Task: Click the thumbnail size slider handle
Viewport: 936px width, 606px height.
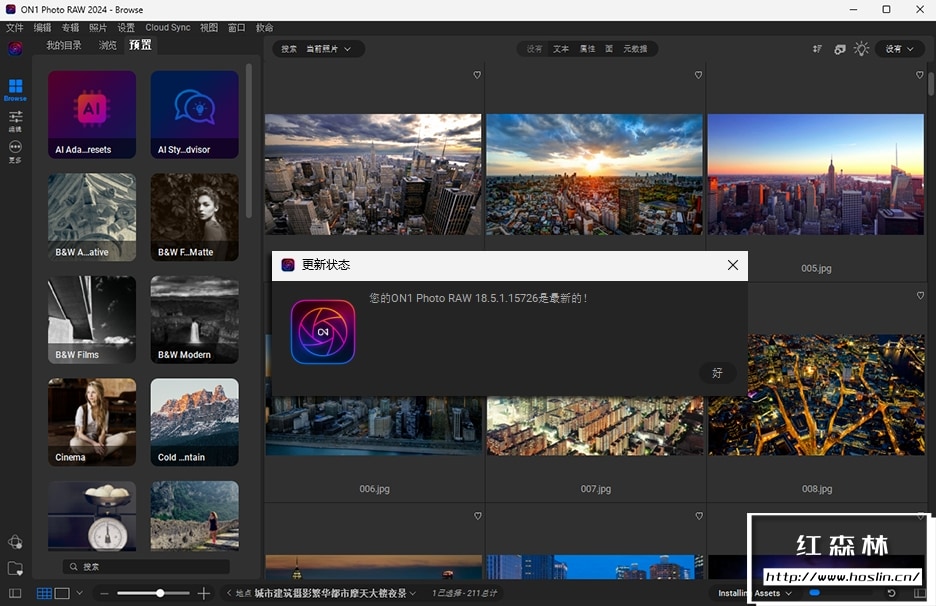Action: 160,593
